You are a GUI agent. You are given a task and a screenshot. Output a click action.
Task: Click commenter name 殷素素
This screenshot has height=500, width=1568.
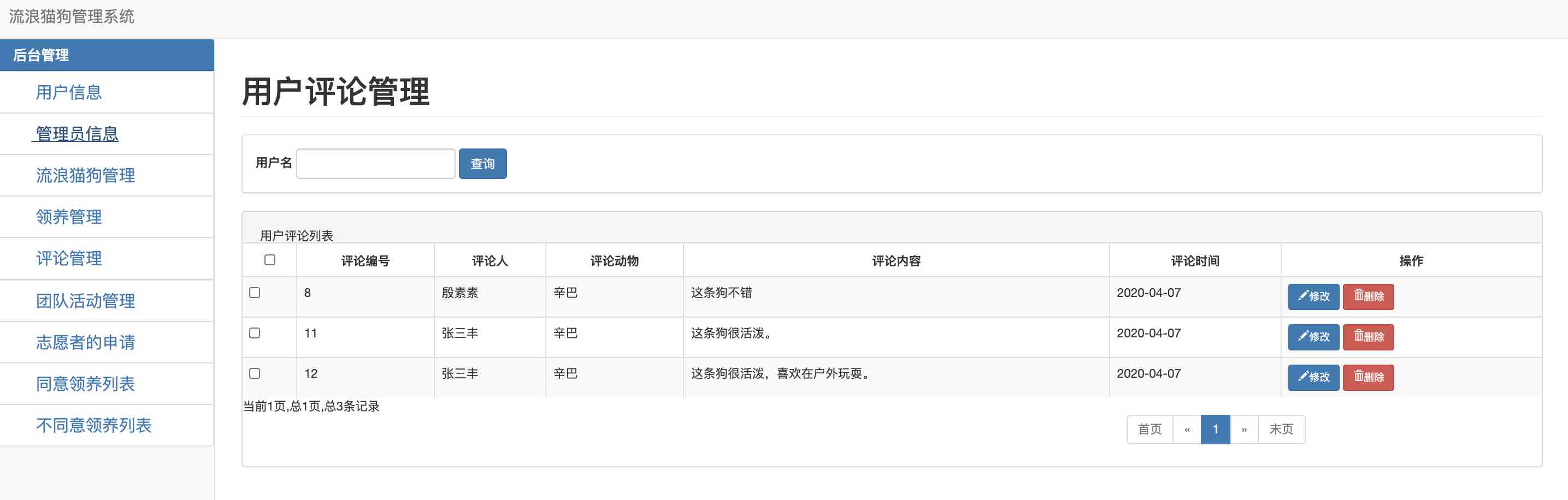(x=459, y=293)
